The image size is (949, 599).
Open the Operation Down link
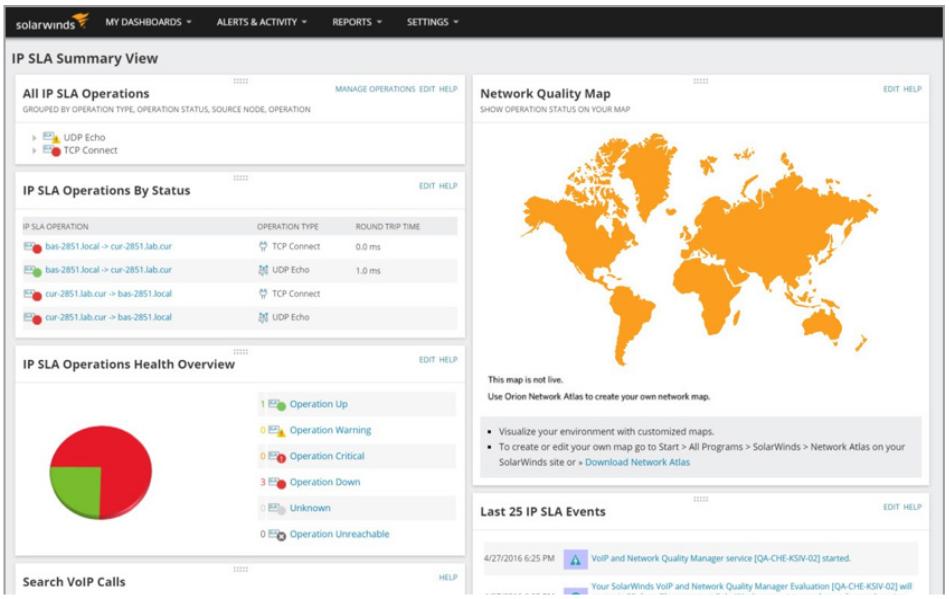325,482
